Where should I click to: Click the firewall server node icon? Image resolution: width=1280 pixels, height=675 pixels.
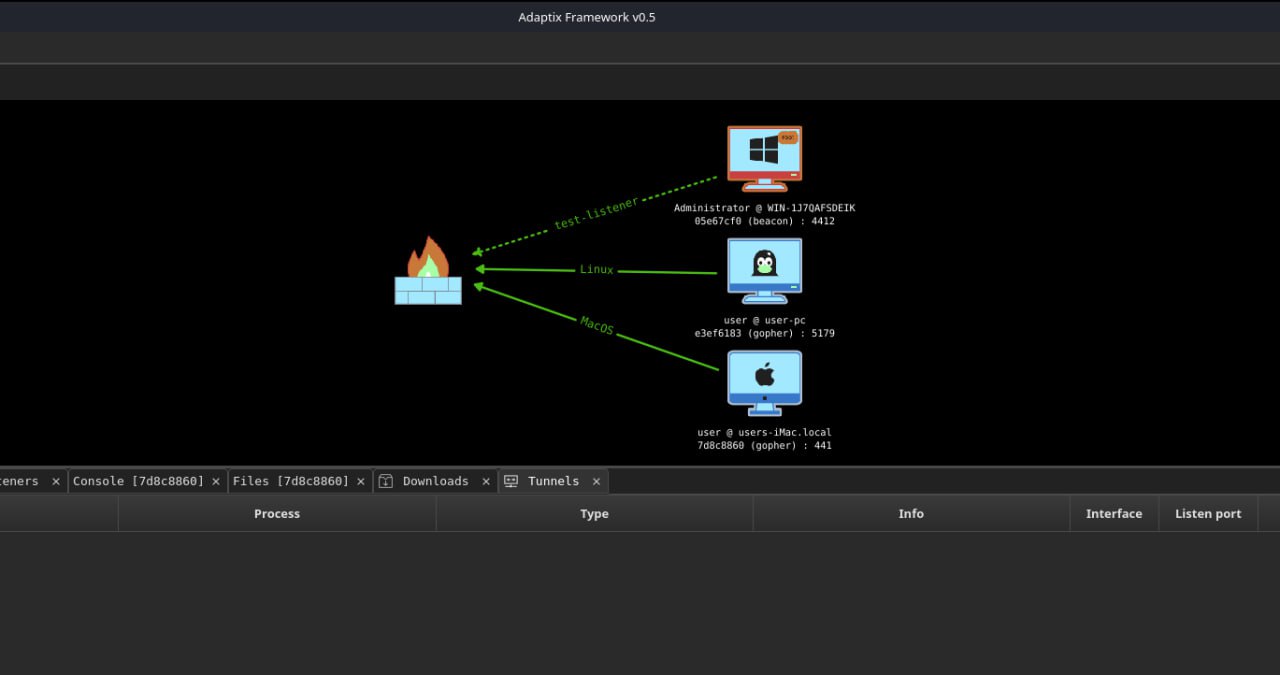point(428,270)
